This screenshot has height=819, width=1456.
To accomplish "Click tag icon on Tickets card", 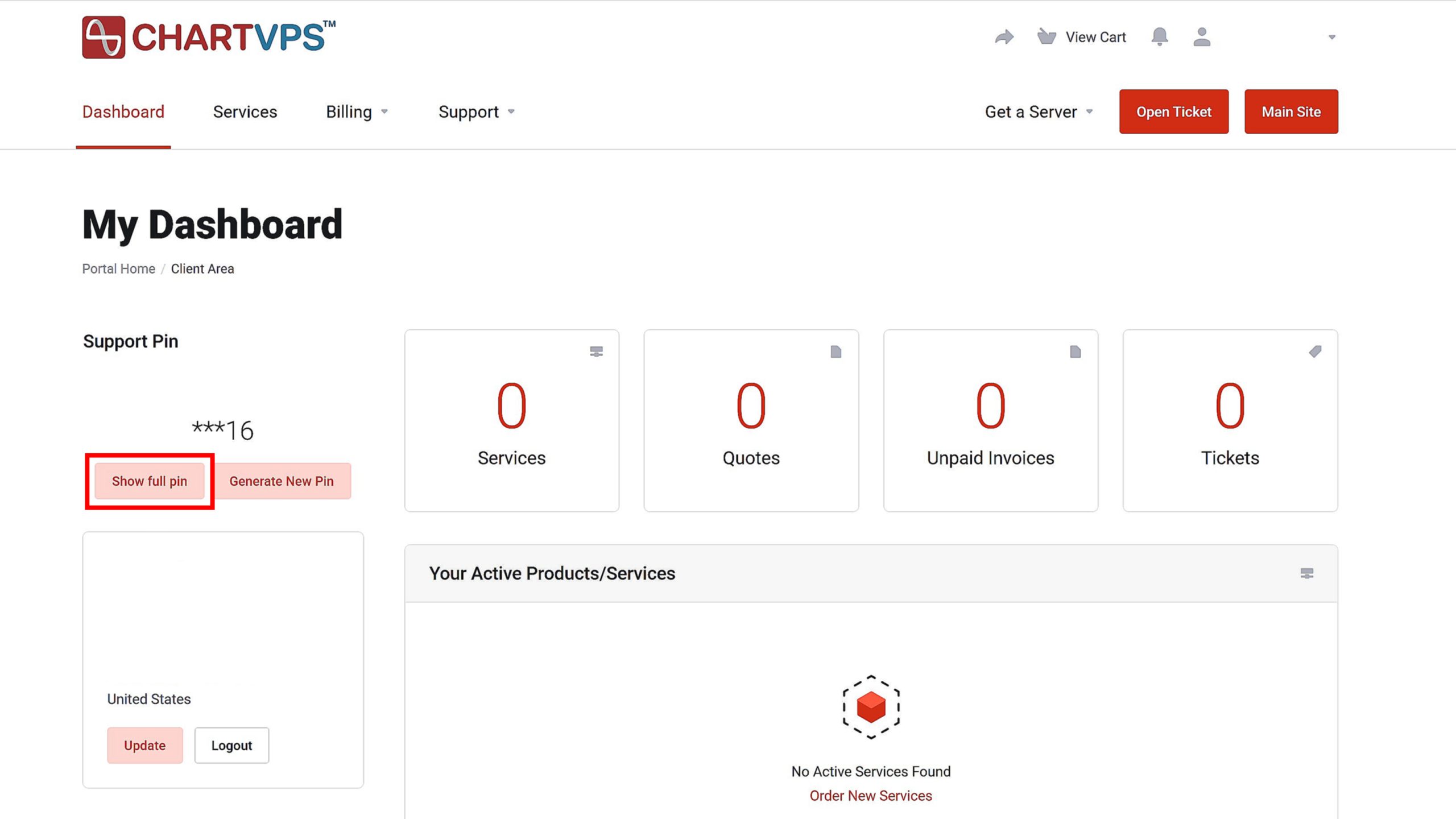I will [1314, 351].
